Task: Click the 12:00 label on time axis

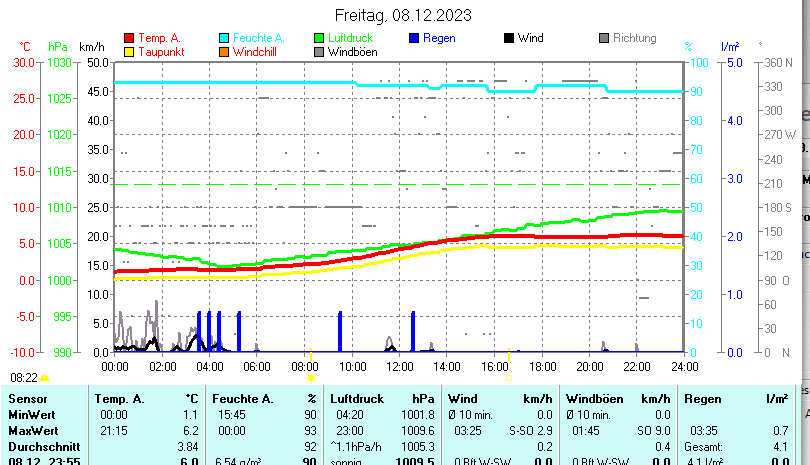Action: tap(399, 367)
